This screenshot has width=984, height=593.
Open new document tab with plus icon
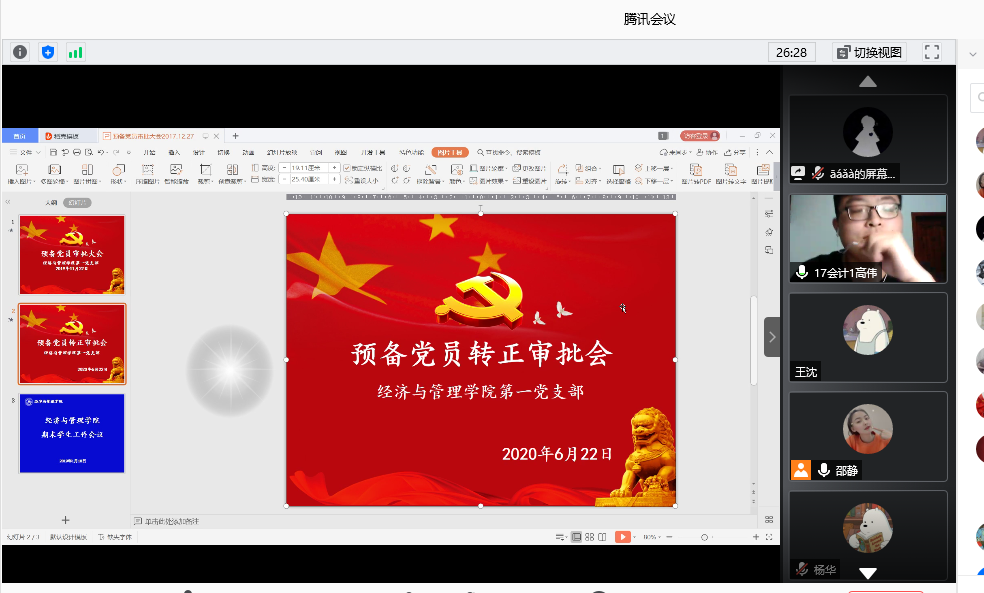pyautogui.click(x=236, y=136)
